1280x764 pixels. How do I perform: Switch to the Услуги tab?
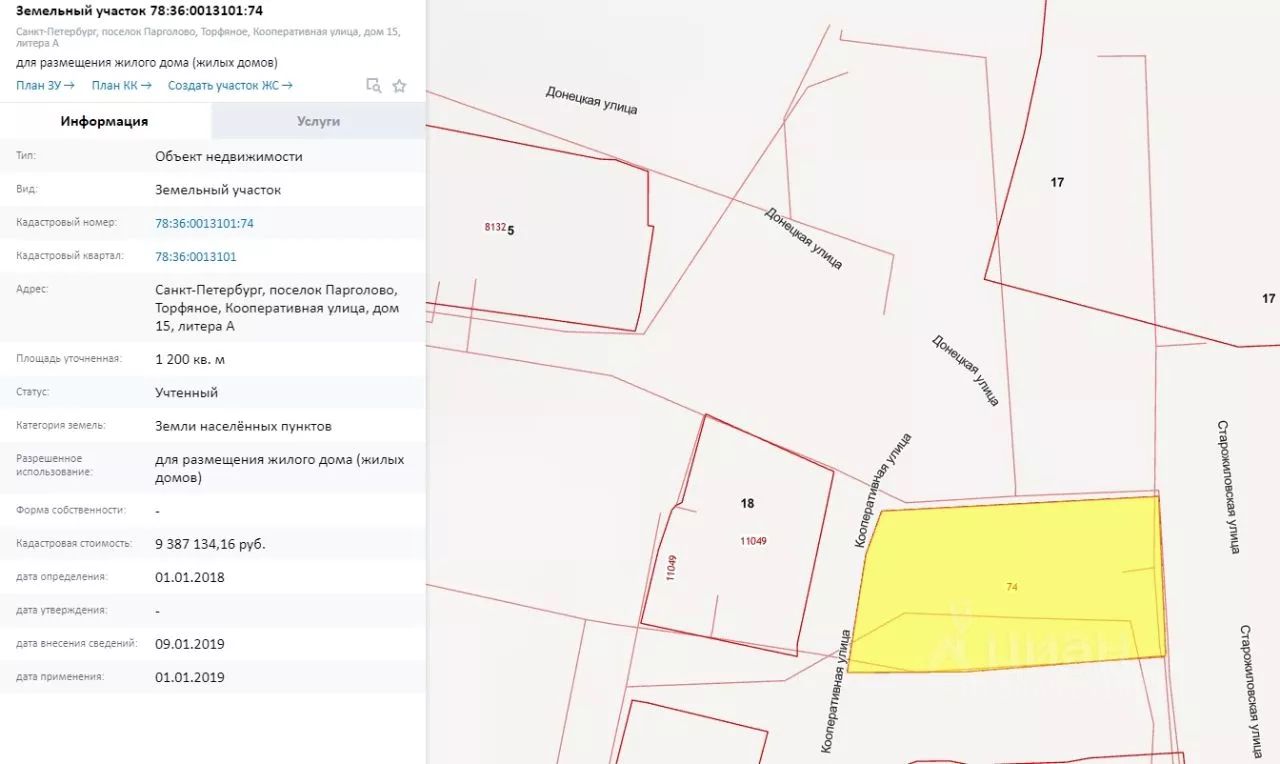(x=318, y=121)
